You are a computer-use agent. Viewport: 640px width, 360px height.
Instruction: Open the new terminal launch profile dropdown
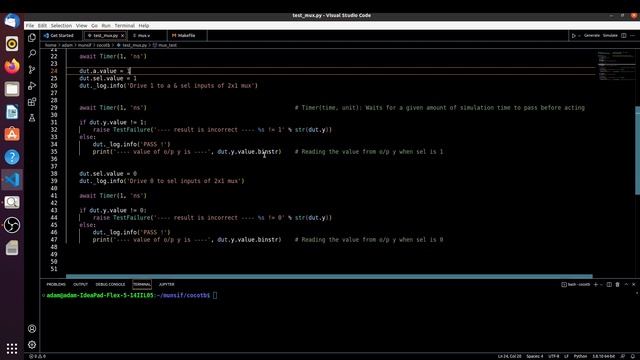pyautogui.click(x=601, y=284)
